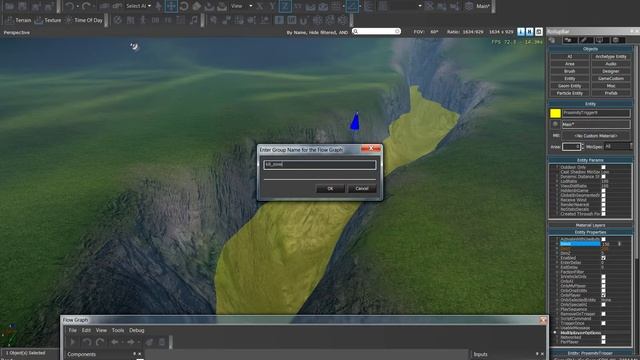Click Flow Graph play icon

pyautogui.click(x=73, y=342)
